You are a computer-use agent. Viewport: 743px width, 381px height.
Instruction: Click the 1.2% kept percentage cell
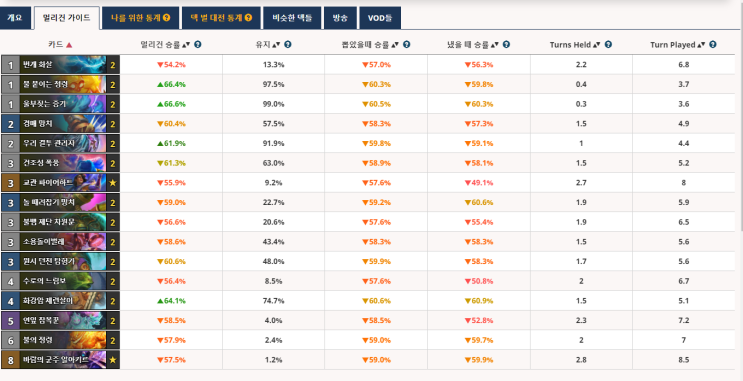coord(273,360)
